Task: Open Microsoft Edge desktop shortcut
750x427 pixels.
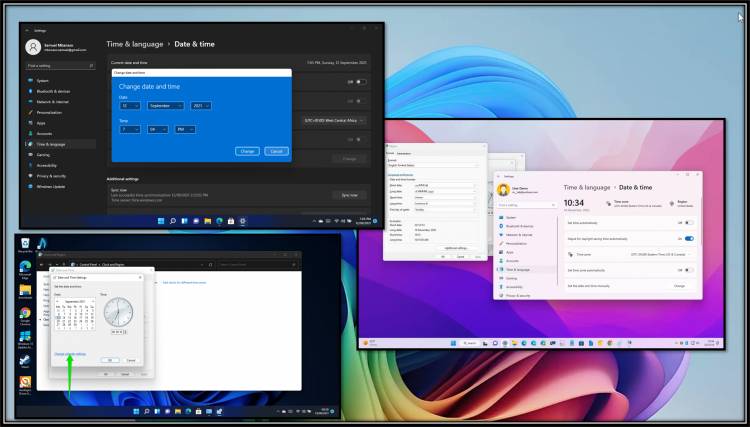Action: click(25, 269)
